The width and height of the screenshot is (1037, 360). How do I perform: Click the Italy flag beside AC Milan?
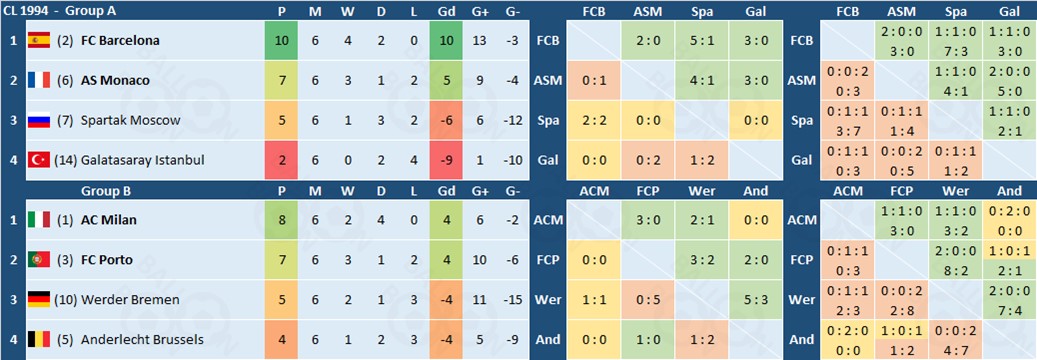[x=39, y=220]
